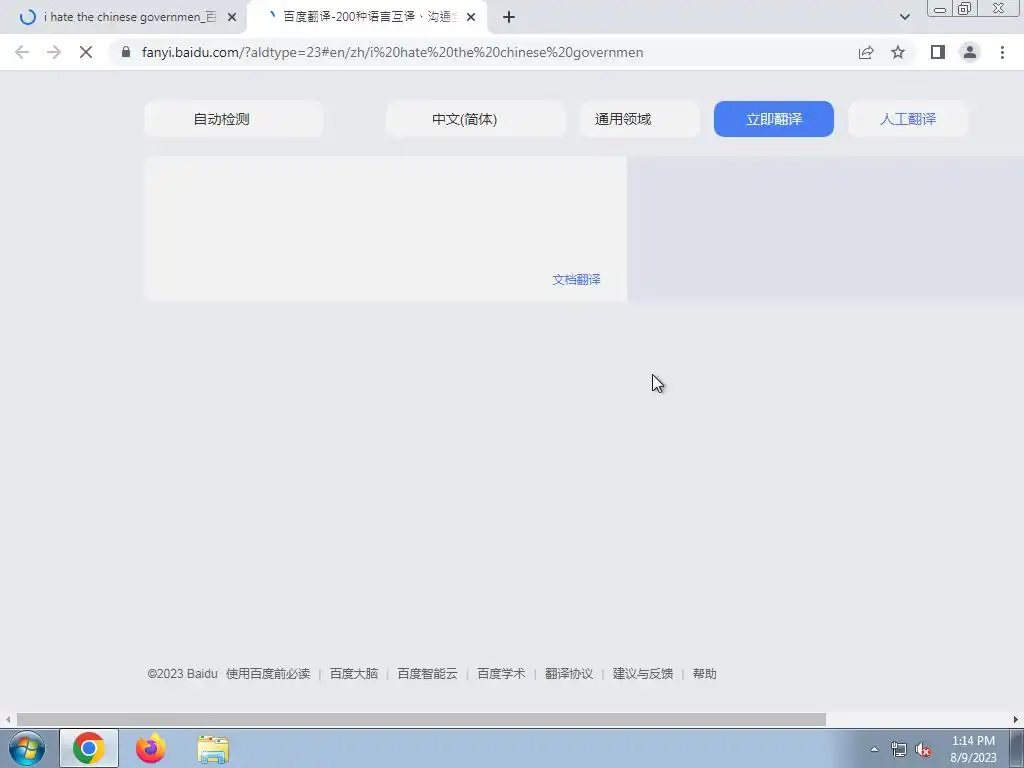Viewport: 1024px width, 768px height.
Task: Stop loading the page
Action: 86,52
